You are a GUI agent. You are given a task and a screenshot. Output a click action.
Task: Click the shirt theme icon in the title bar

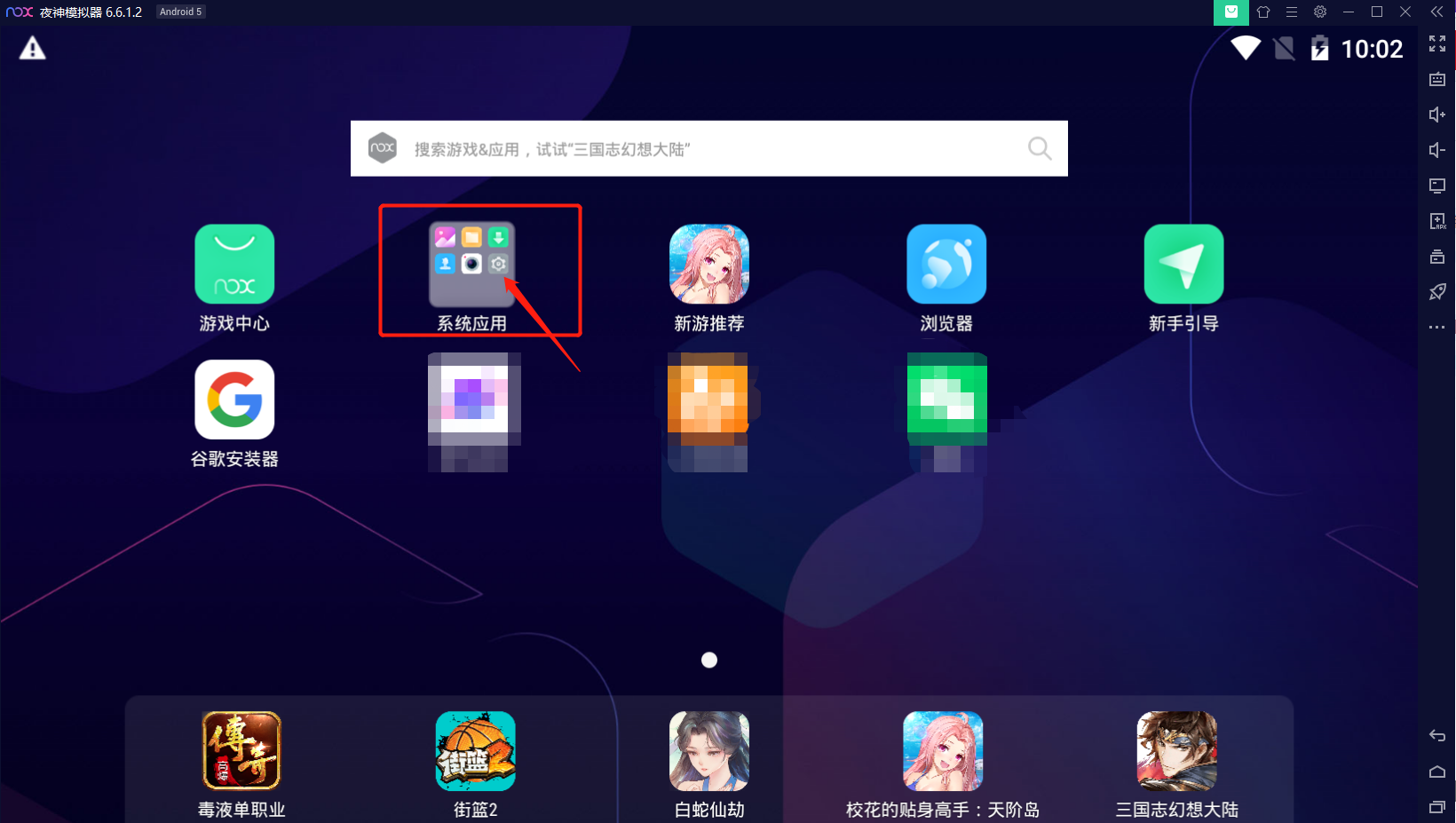1263,12
